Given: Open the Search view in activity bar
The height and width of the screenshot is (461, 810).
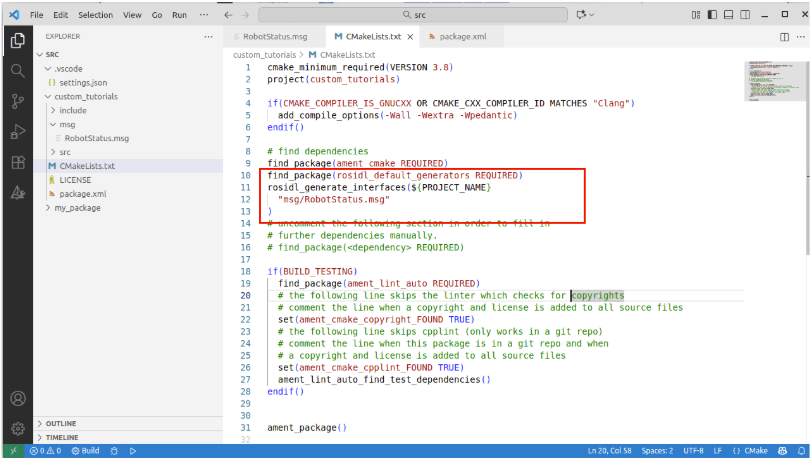Looking at the screenshot, I should (x=17, y=71).
